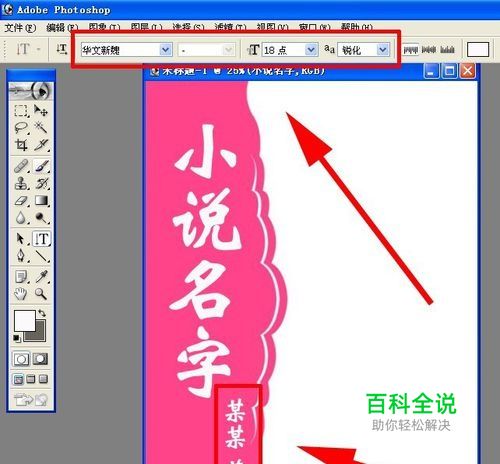This screenshot has width=500, height=464.
Task: Select the Clone Stamp tool
Action: tap(21, 183)
